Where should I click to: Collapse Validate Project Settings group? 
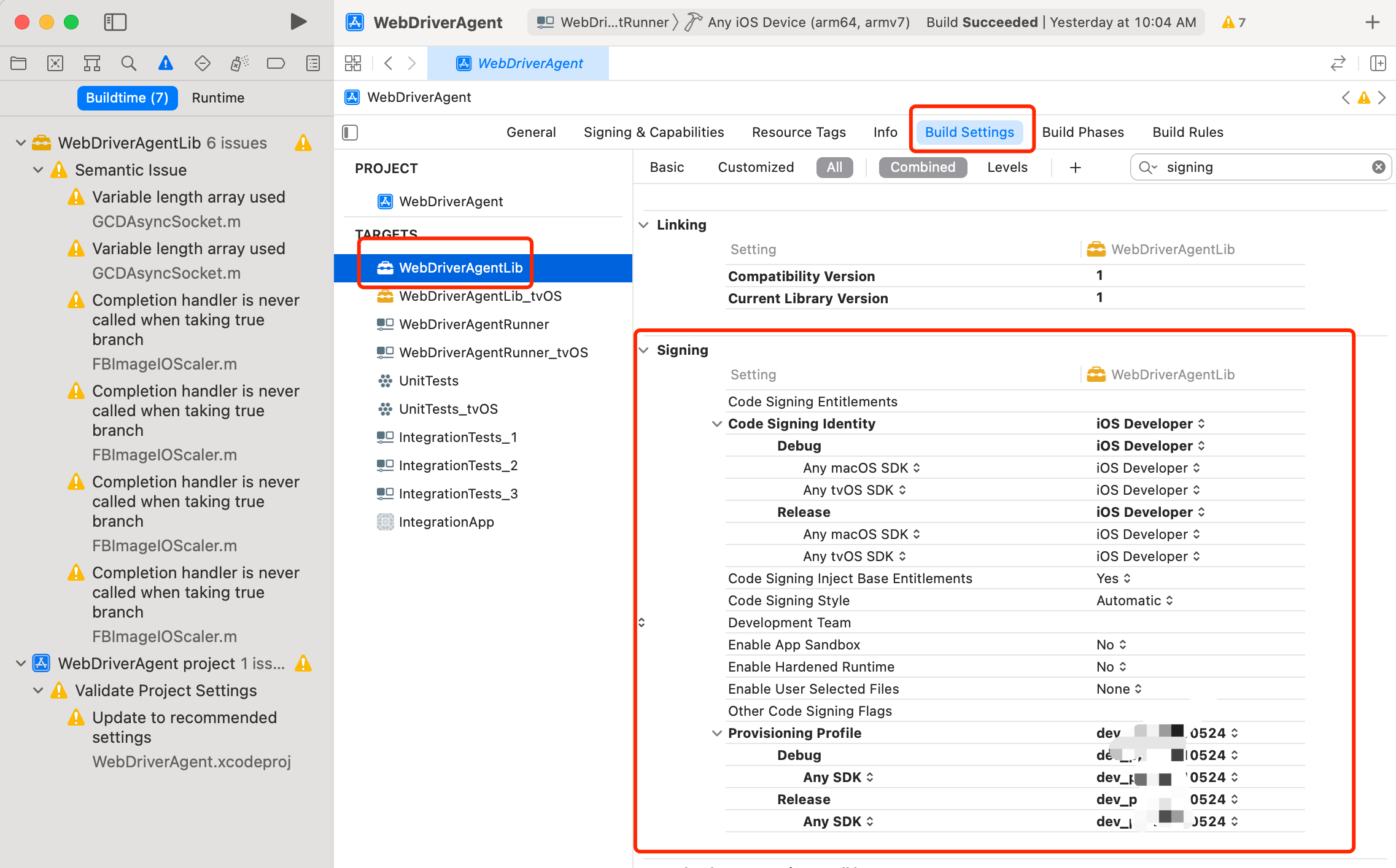click(38, 691)
